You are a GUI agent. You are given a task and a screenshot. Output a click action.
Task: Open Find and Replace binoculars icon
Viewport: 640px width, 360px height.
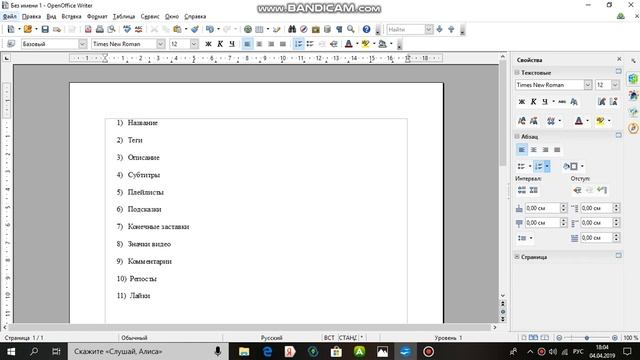pos(292,29)
